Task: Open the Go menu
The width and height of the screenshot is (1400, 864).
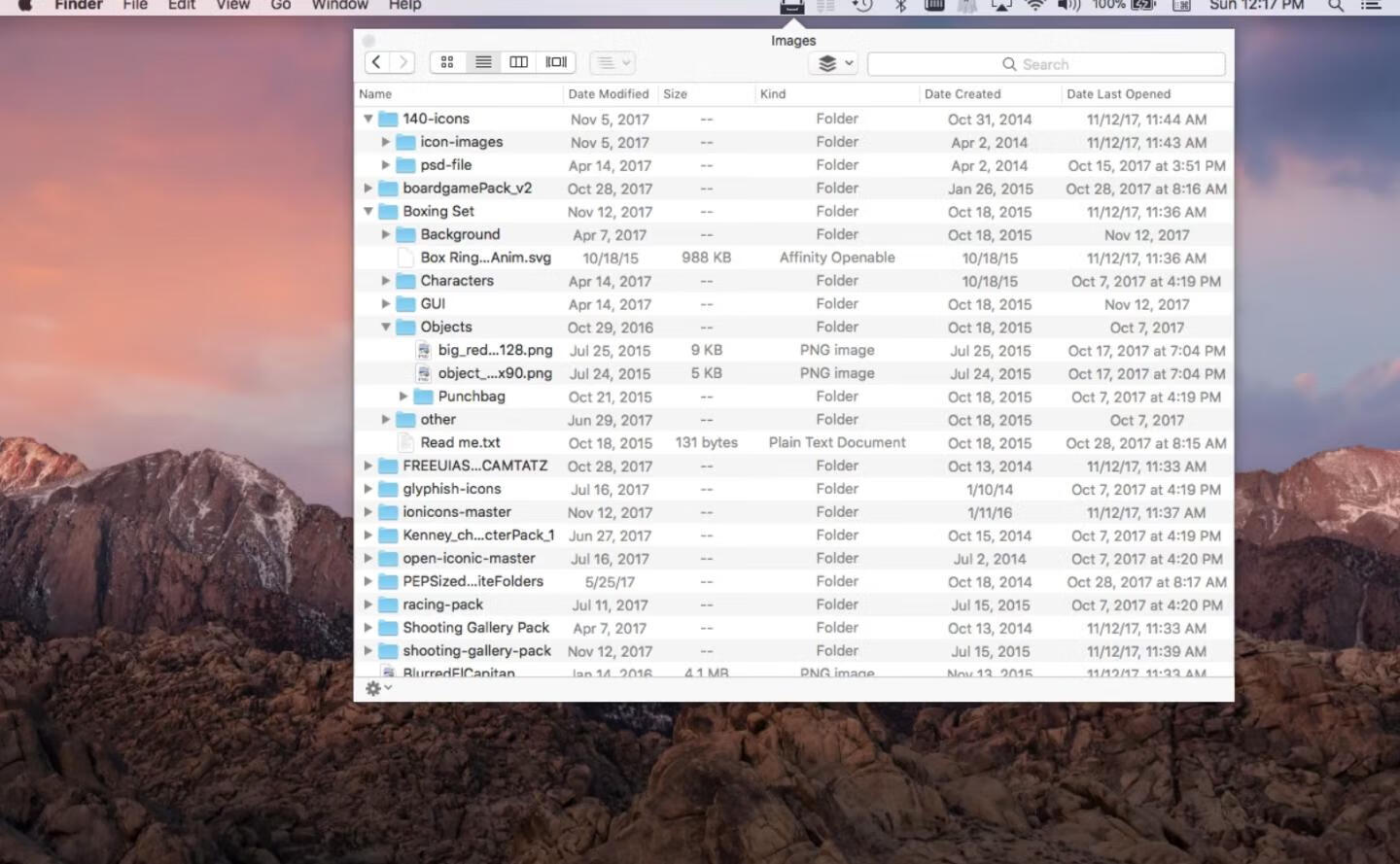Action: pos(281,5)
